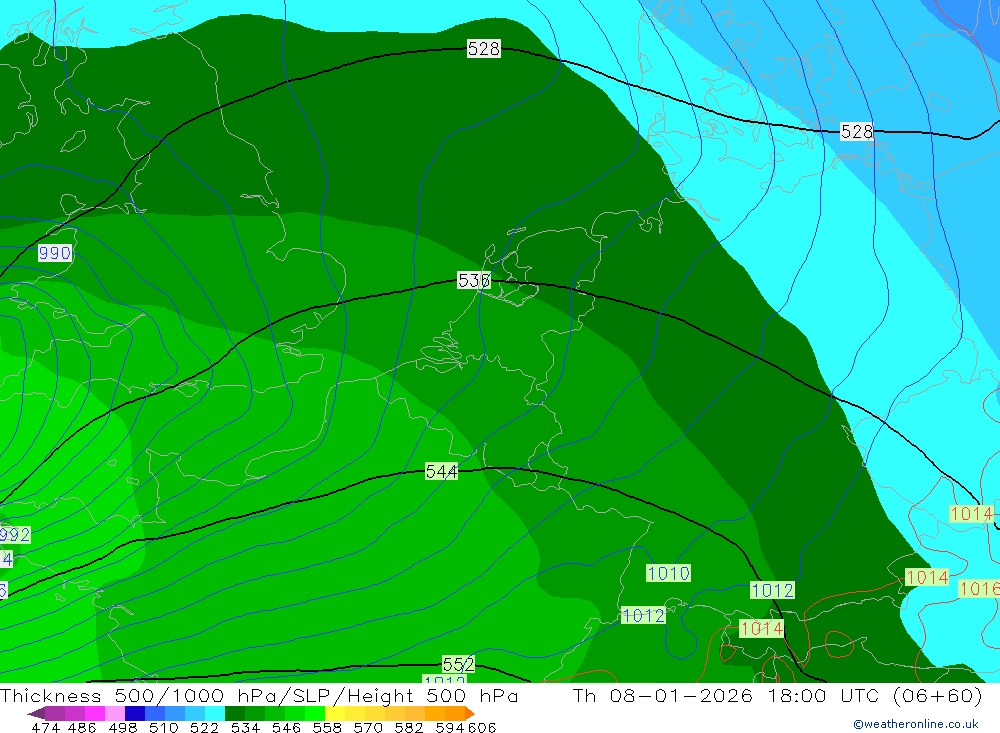The width and height of the screenshot is (1000, 733).
Task: Click the 582 legend scale value
Action: pyautogui.click(x=410, y=727)
